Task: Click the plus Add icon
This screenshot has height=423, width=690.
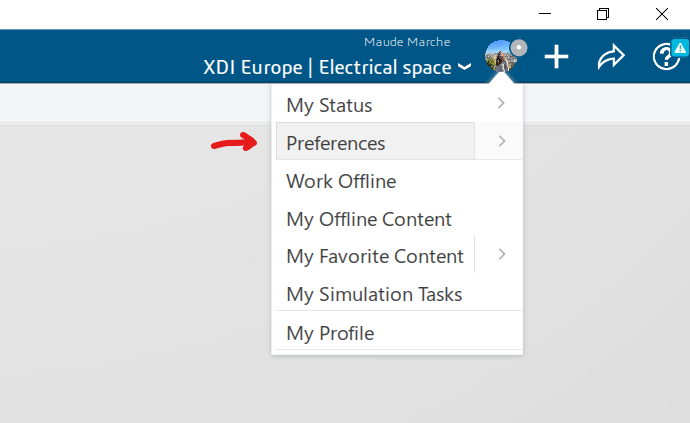Action: click(x=556, y=57)
